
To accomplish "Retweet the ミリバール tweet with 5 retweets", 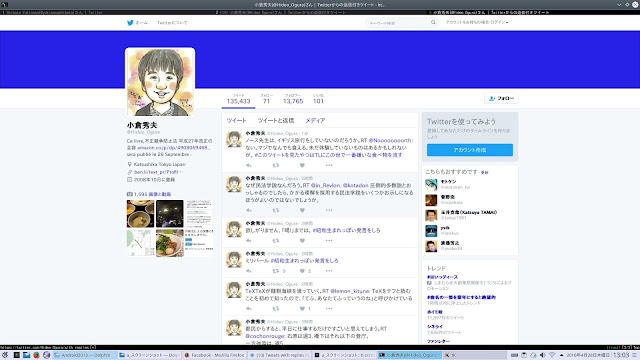I will [276, 271].
